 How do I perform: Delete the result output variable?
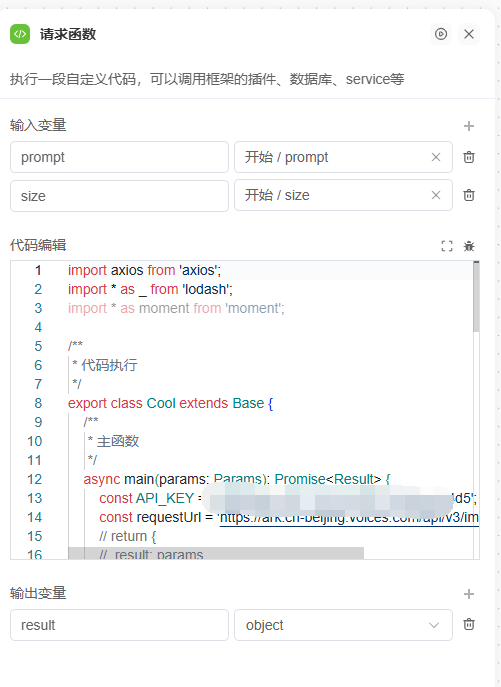click(x=469, y=624)
